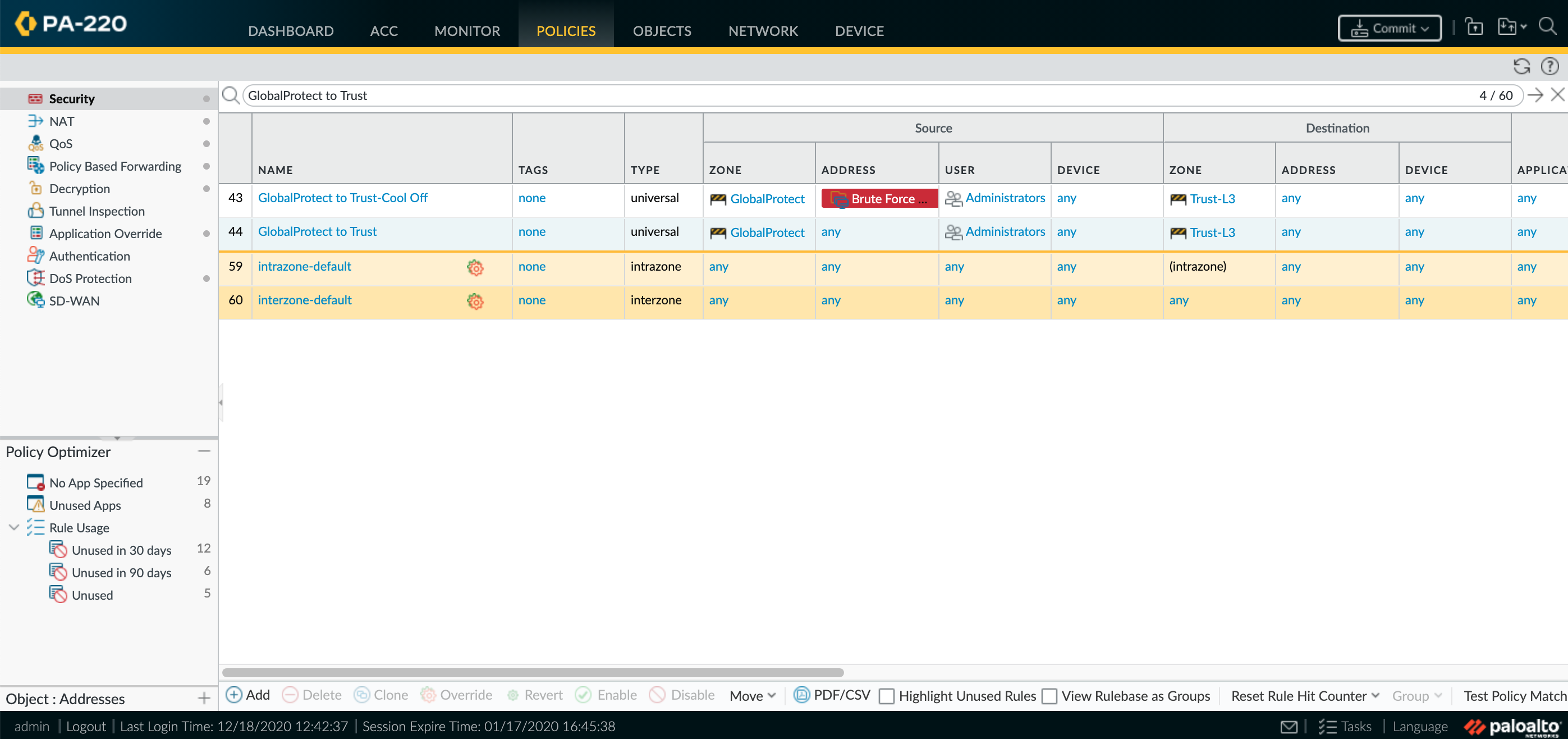Select the POLICIES tab

(x=567, y=31)
